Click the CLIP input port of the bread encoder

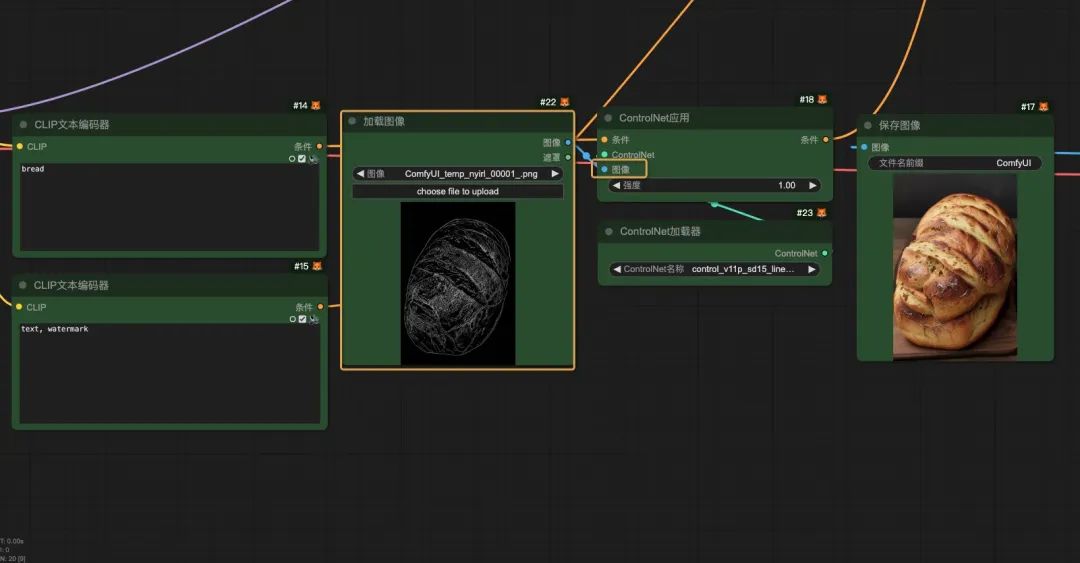(x=20, y=146)
